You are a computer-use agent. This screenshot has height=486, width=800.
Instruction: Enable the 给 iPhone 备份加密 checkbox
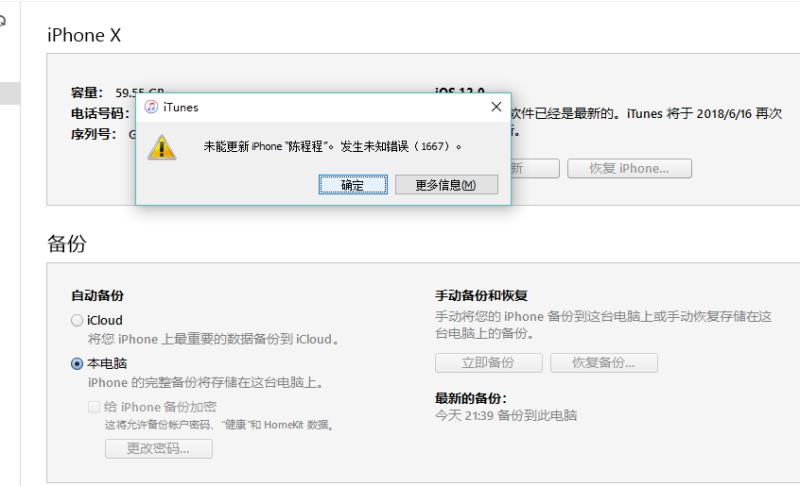click(94, 407)
